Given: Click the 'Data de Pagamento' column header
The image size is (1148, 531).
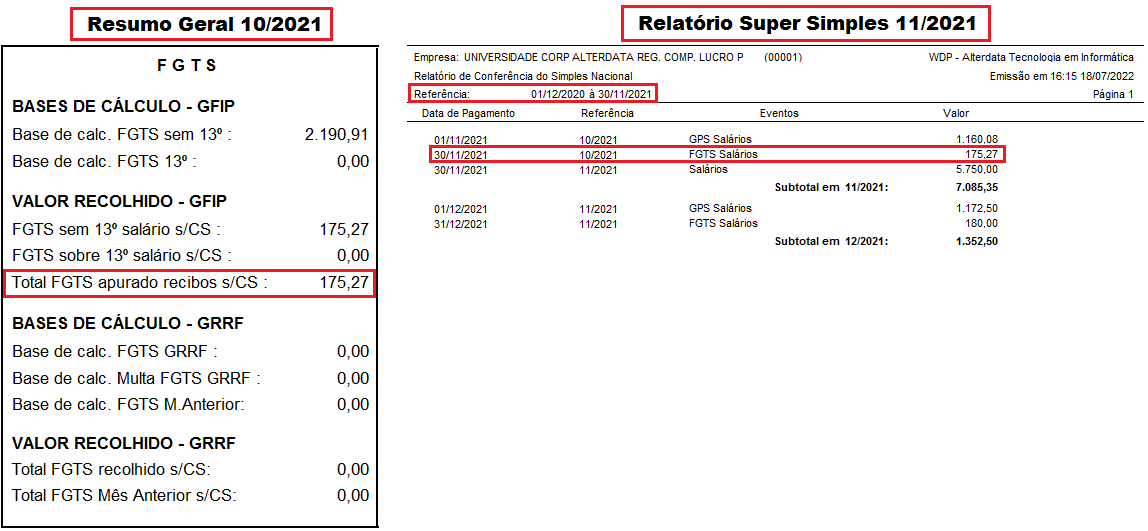Looking at the screenshot, I should (x=469, y=114).
